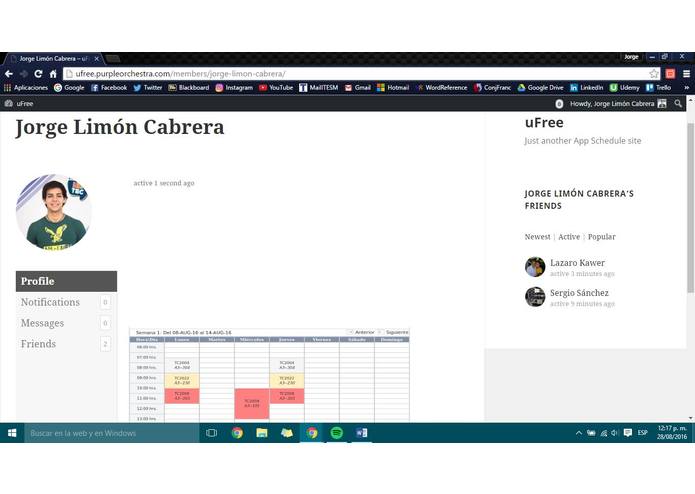The height and width of the screenshot is (494, 695).
Task: Open Word from the taskbar
Action: 362,433
